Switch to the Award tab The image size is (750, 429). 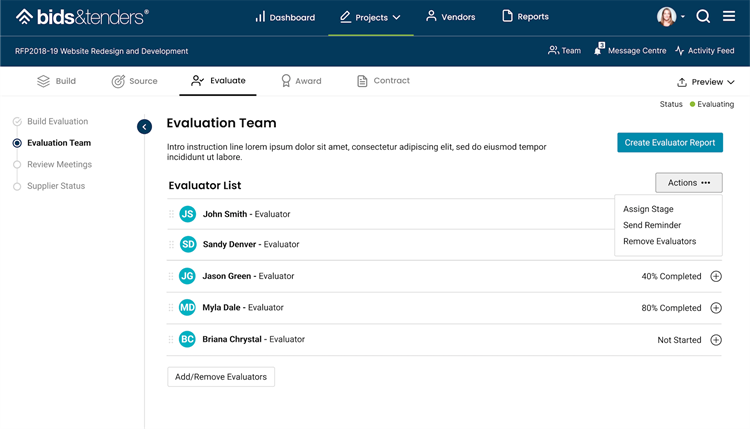(300, 81)
